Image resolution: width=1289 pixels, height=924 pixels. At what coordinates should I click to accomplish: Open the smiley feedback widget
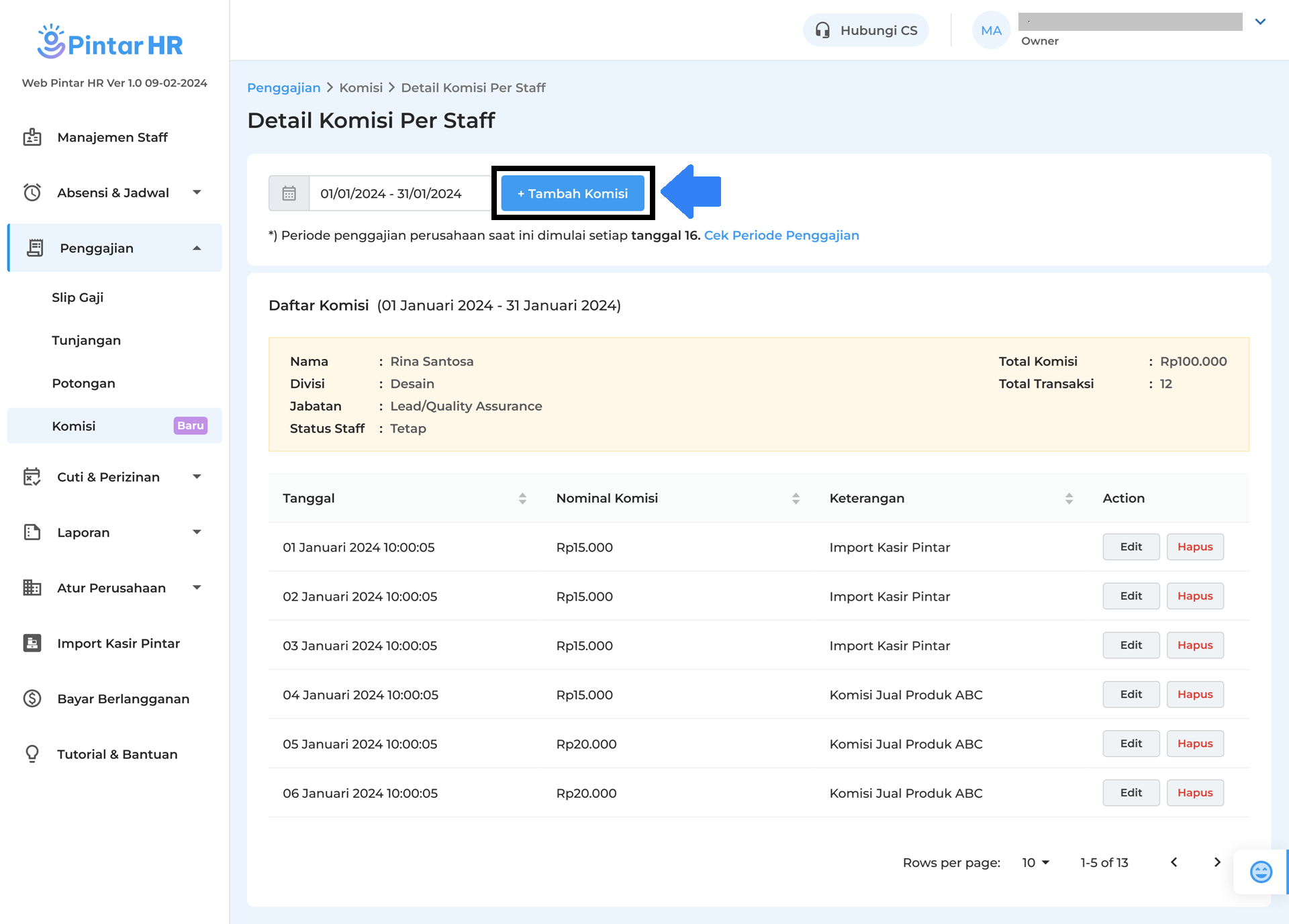pos(1260,872)
